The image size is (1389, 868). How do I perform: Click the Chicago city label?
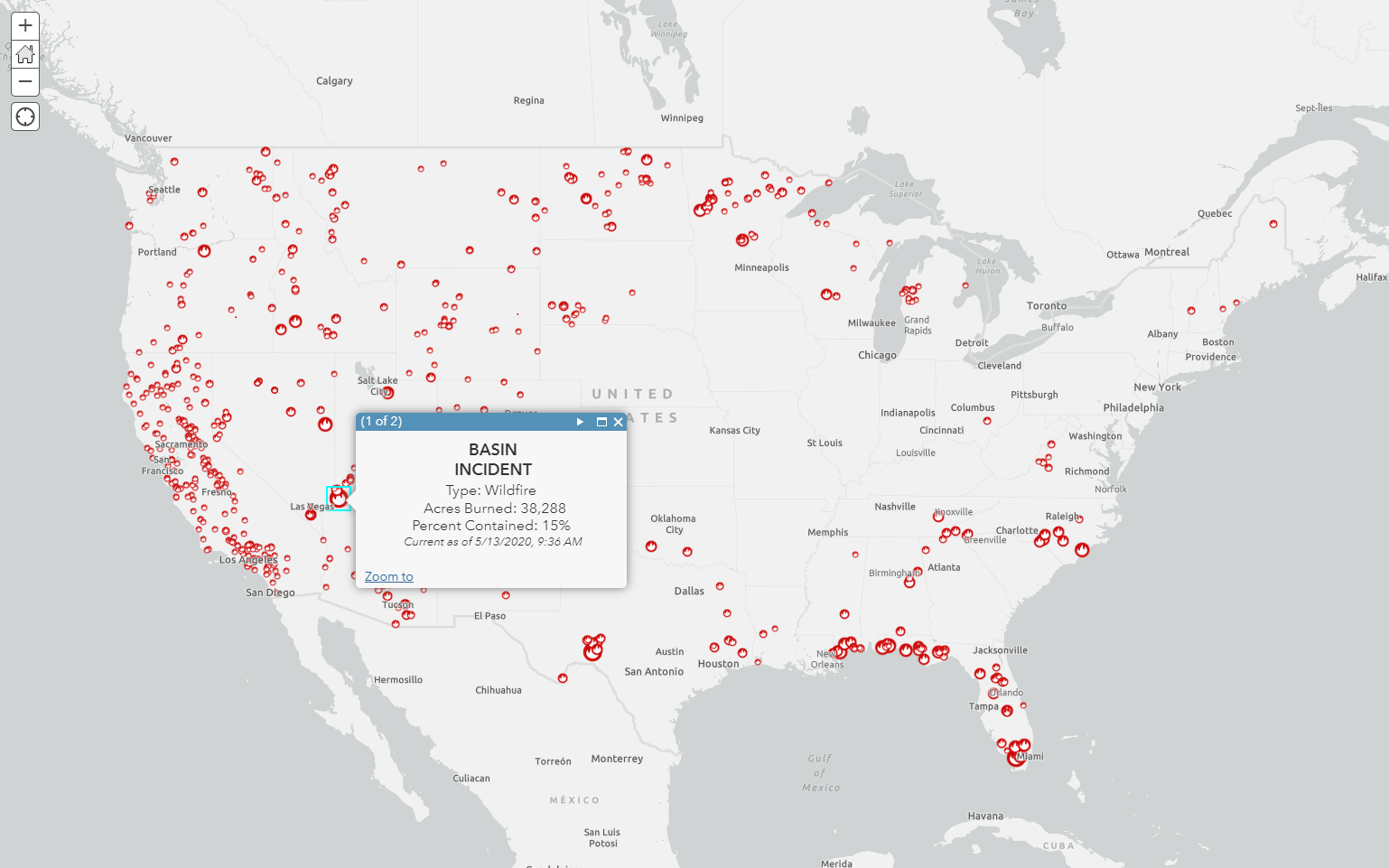pos(877,356)
